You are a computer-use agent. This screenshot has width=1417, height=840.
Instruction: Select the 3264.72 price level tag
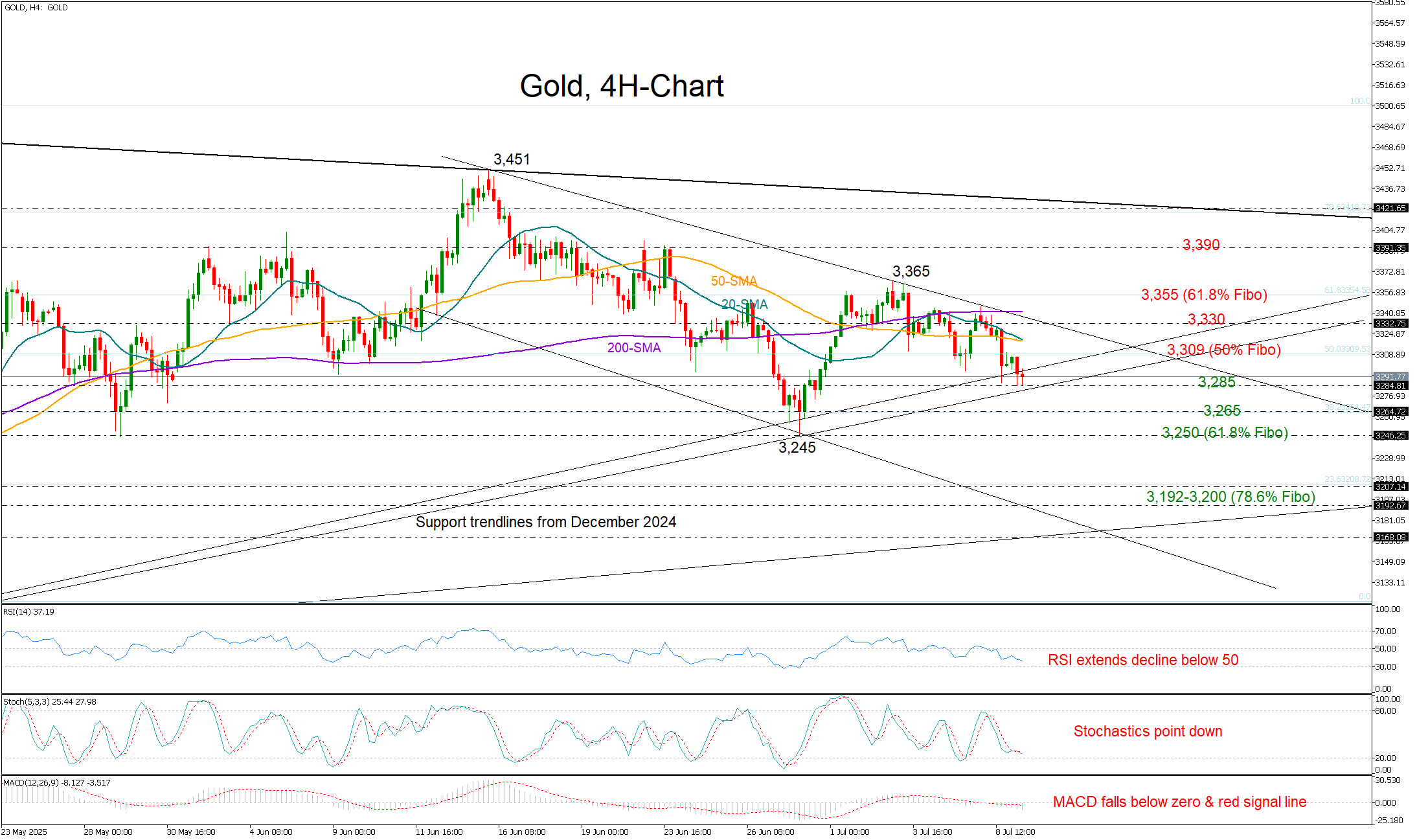(1390, 411)
